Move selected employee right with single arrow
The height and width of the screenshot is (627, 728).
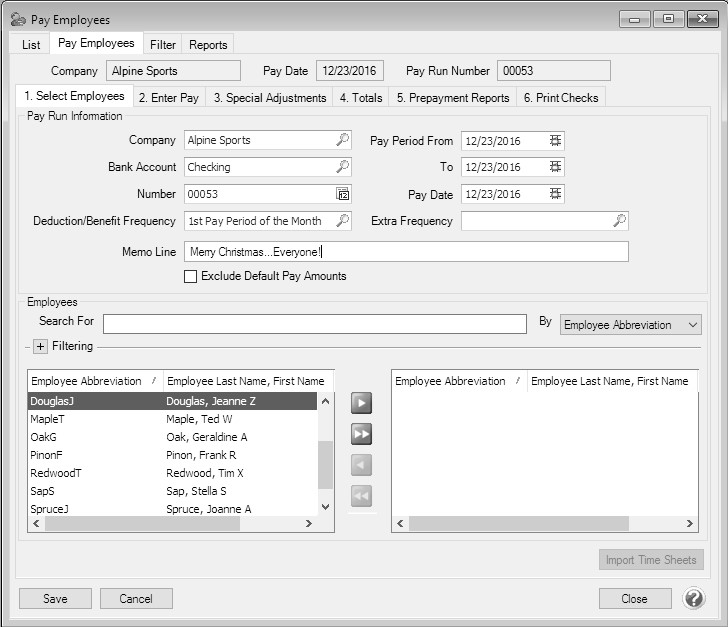(361, 403)
